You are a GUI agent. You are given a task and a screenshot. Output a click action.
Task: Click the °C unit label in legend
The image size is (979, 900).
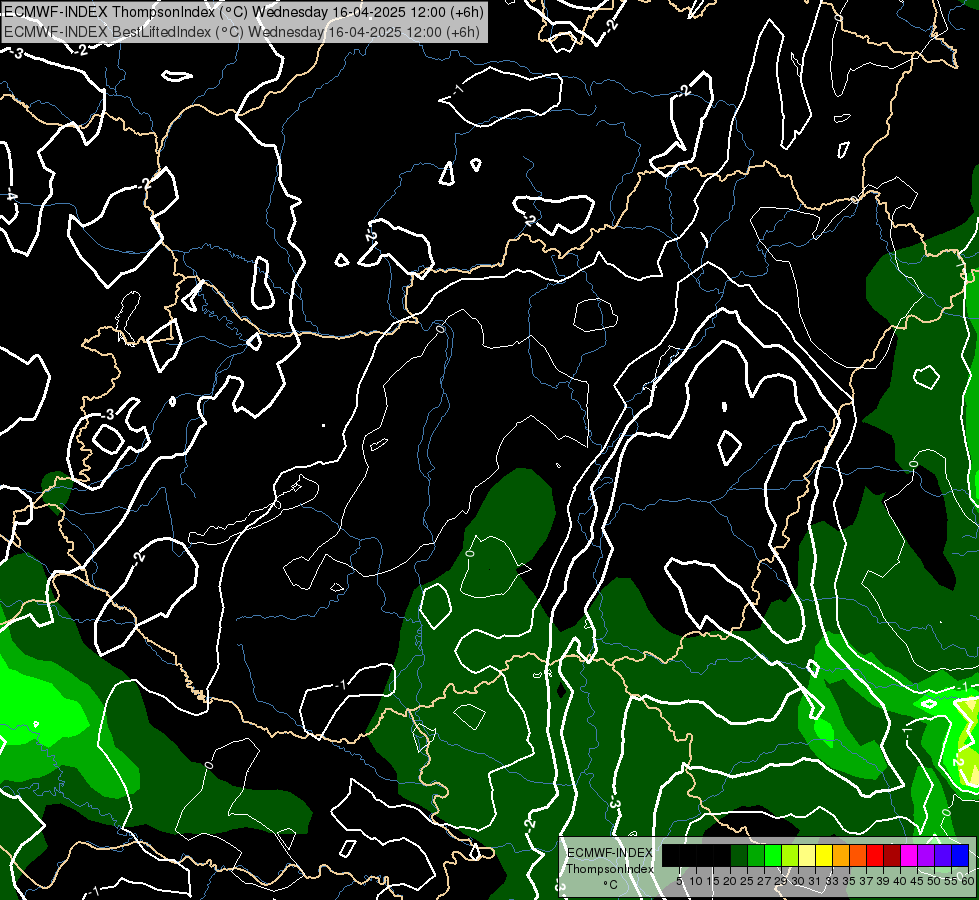611,885
